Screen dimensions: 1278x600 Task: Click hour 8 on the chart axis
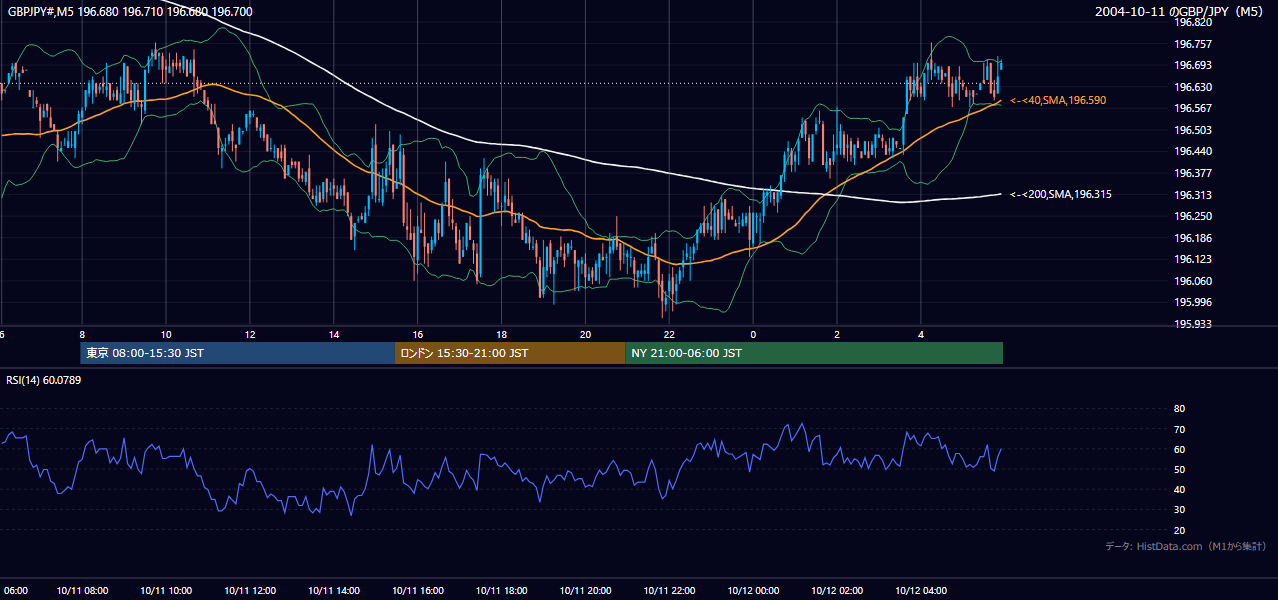coord(82,335)
